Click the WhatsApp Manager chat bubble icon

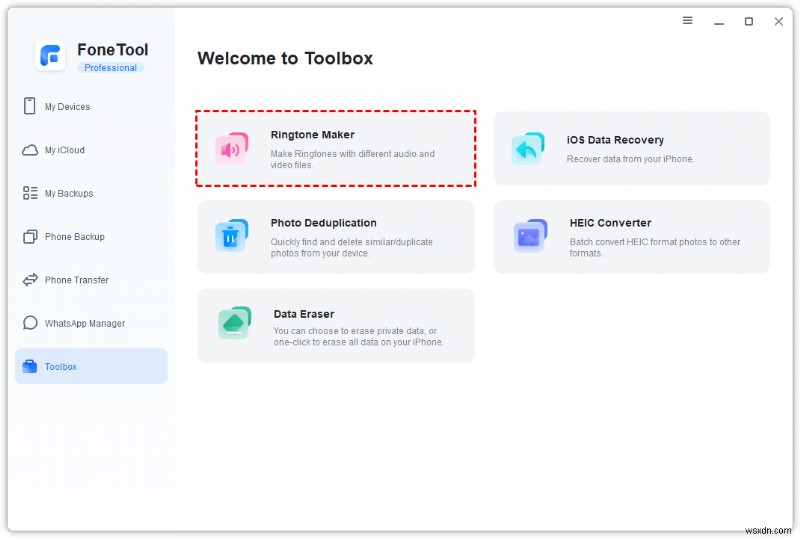(30, 323)
